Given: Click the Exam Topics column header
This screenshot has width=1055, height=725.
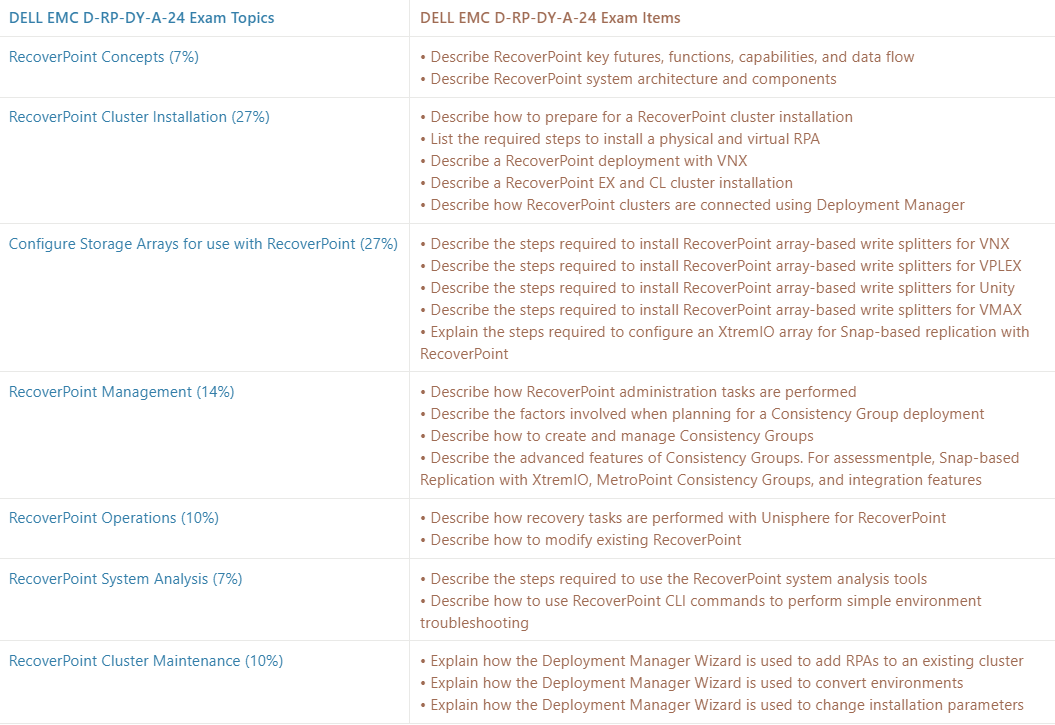Looking at the screenshot, I should tap(142, 18).
